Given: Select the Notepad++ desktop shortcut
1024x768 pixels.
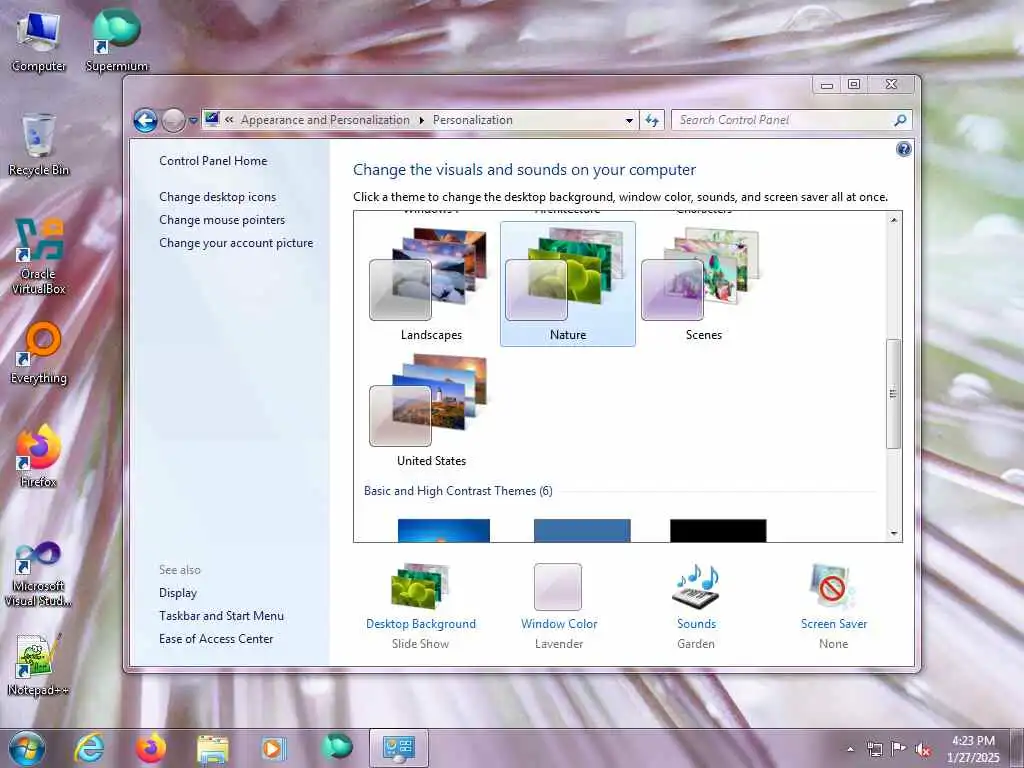Looking at the screenshot, I should pos(39,665).
